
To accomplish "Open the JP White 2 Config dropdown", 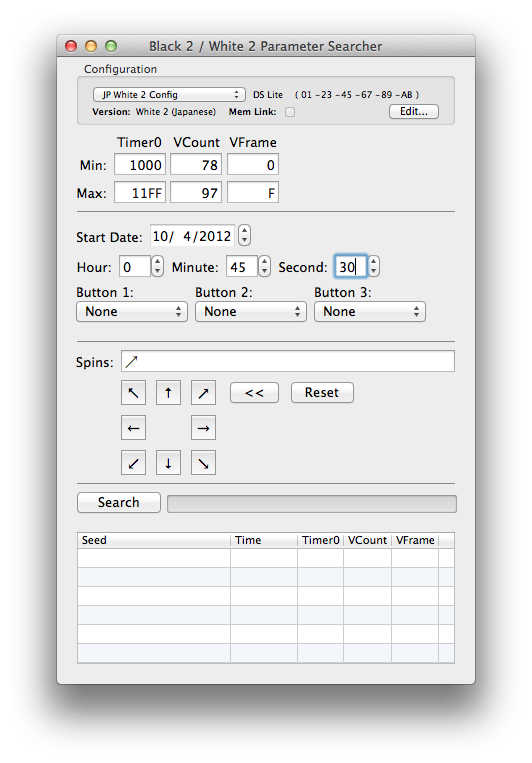I will pyautogui.click(x=168, y=94).
